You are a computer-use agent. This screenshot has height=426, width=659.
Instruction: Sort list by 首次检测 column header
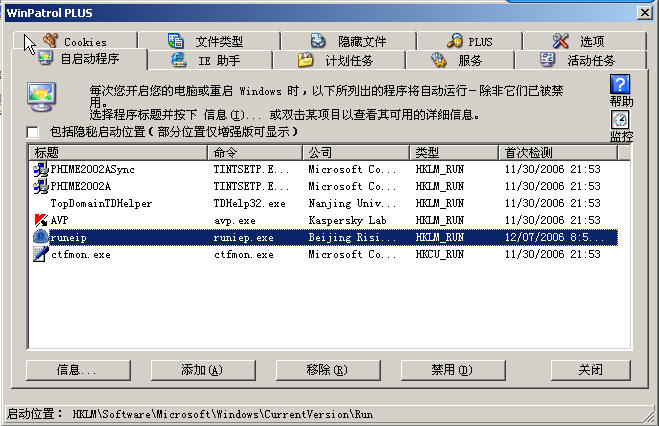559,153
